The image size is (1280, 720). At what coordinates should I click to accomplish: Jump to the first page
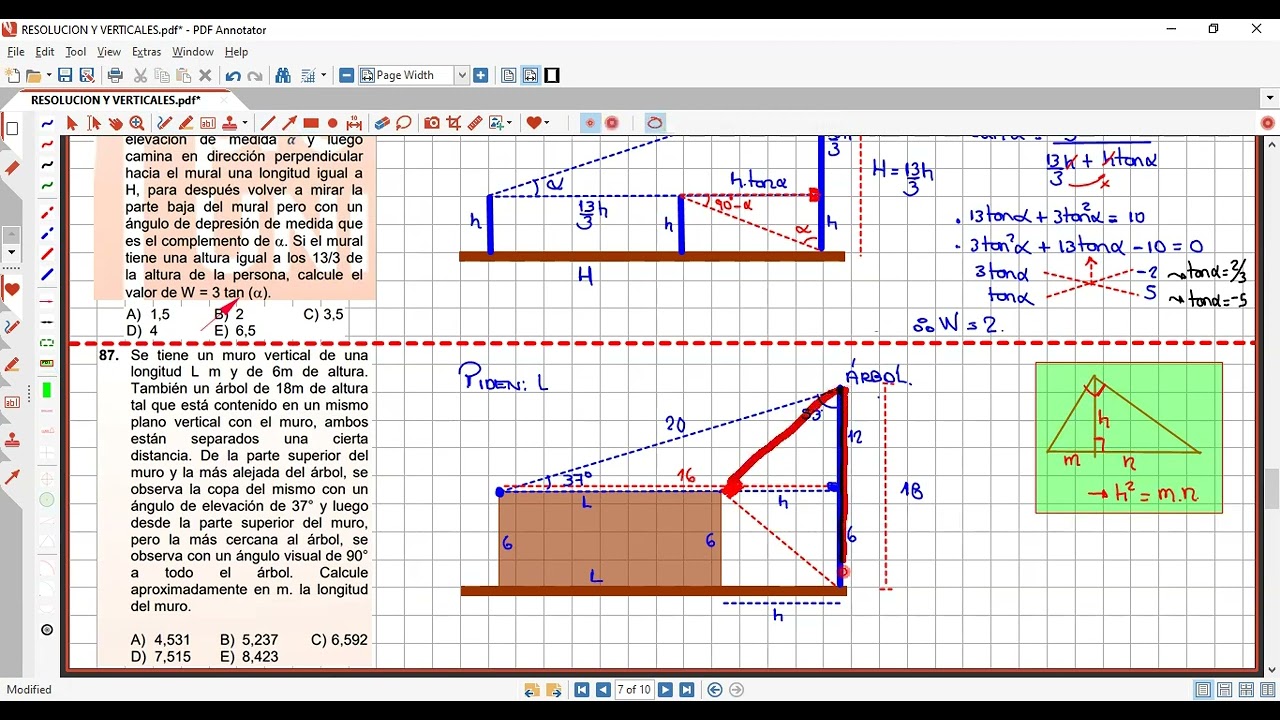pyautogui.click(x=582, y=690)
